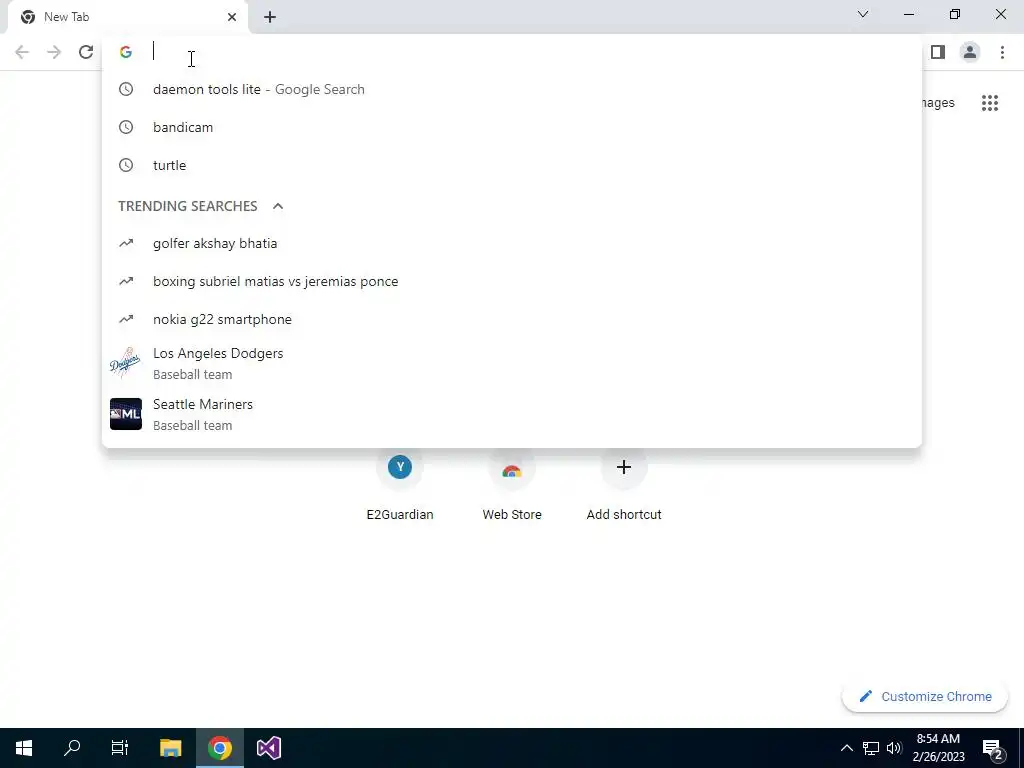
Task: Select 'Los Angeles Dodgers' suggestion text
Action: tap(218, 353)
